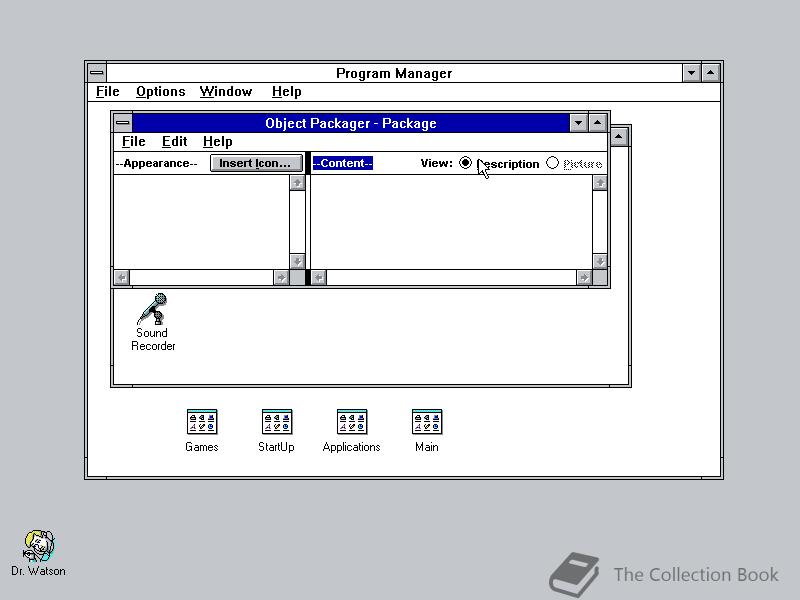
Task: Click inside the Appearance pane area
Action: point(202,222)
